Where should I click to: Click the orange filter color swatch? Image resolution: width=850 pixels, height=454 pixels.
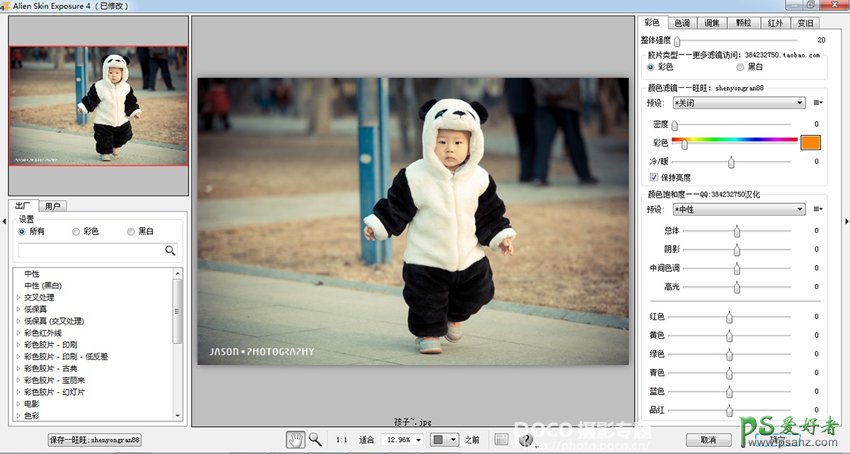click(x=810, y=143)
